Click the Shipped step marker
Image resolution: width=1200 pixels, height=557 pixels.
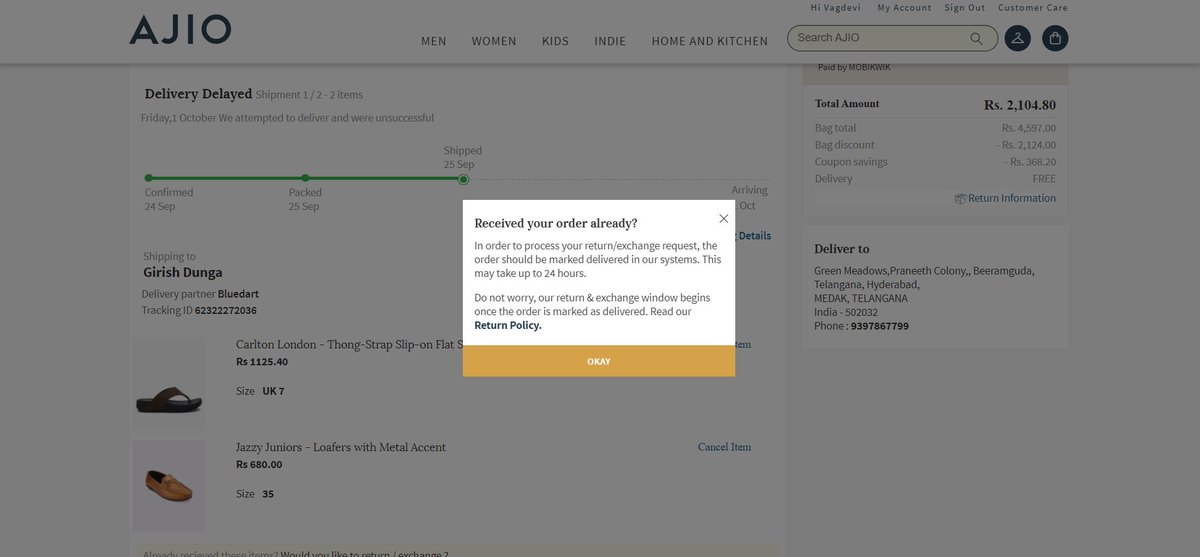pos(463,179)
